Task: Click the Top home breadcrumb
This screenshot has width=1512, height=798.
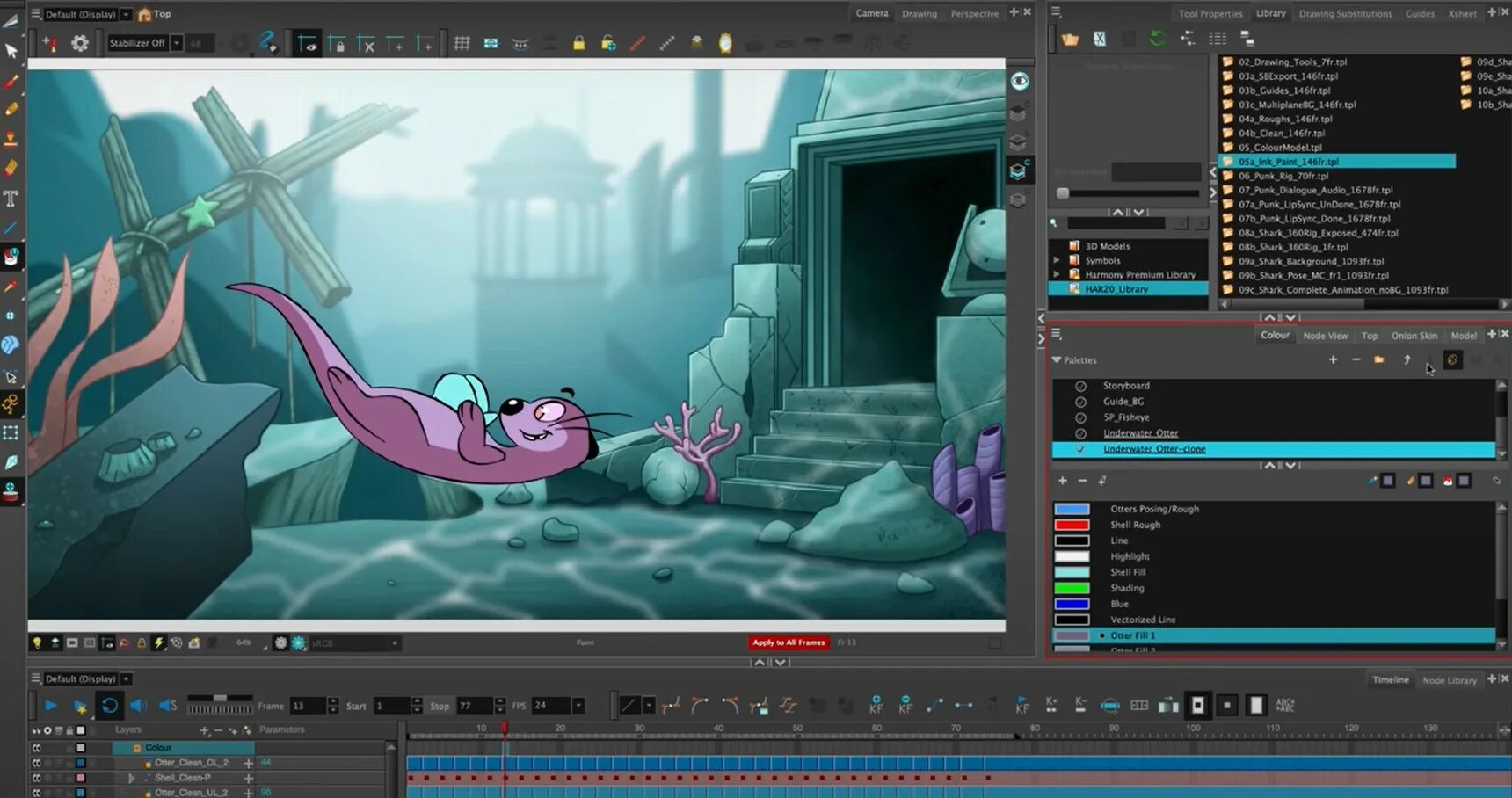Action: (155, 14)
